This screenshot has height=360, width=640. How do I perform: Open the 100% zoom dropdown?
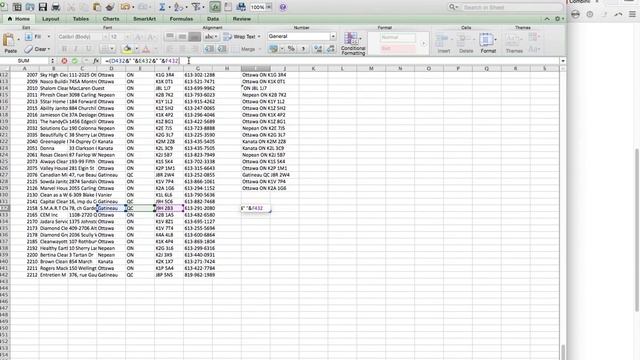269,7
